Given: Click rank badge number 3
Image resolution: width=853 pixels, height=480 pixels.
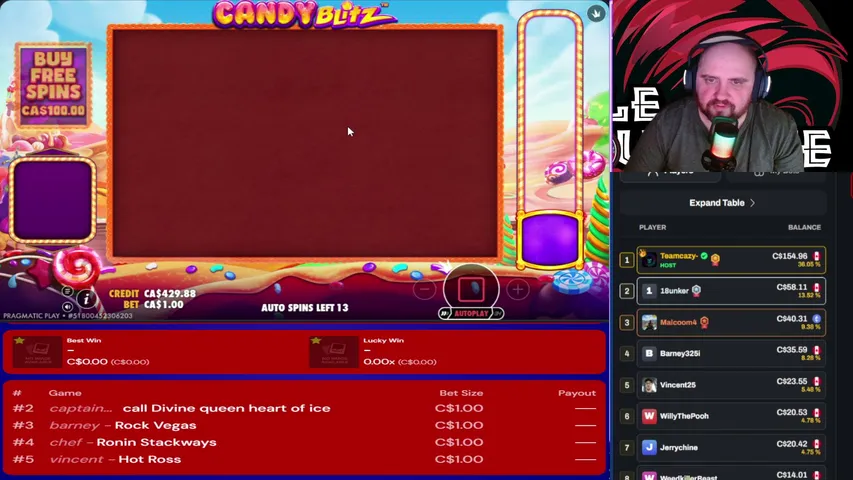Looking at the screenshot, I should tap(627, 323).
